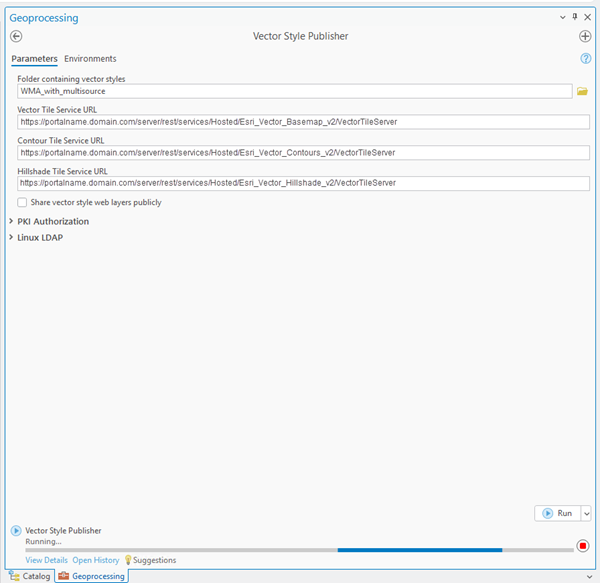Click the Contour Tile Service URL label
Image resolution: width=600 pixels, height=583 pixels.
click(x=60, y=140)
